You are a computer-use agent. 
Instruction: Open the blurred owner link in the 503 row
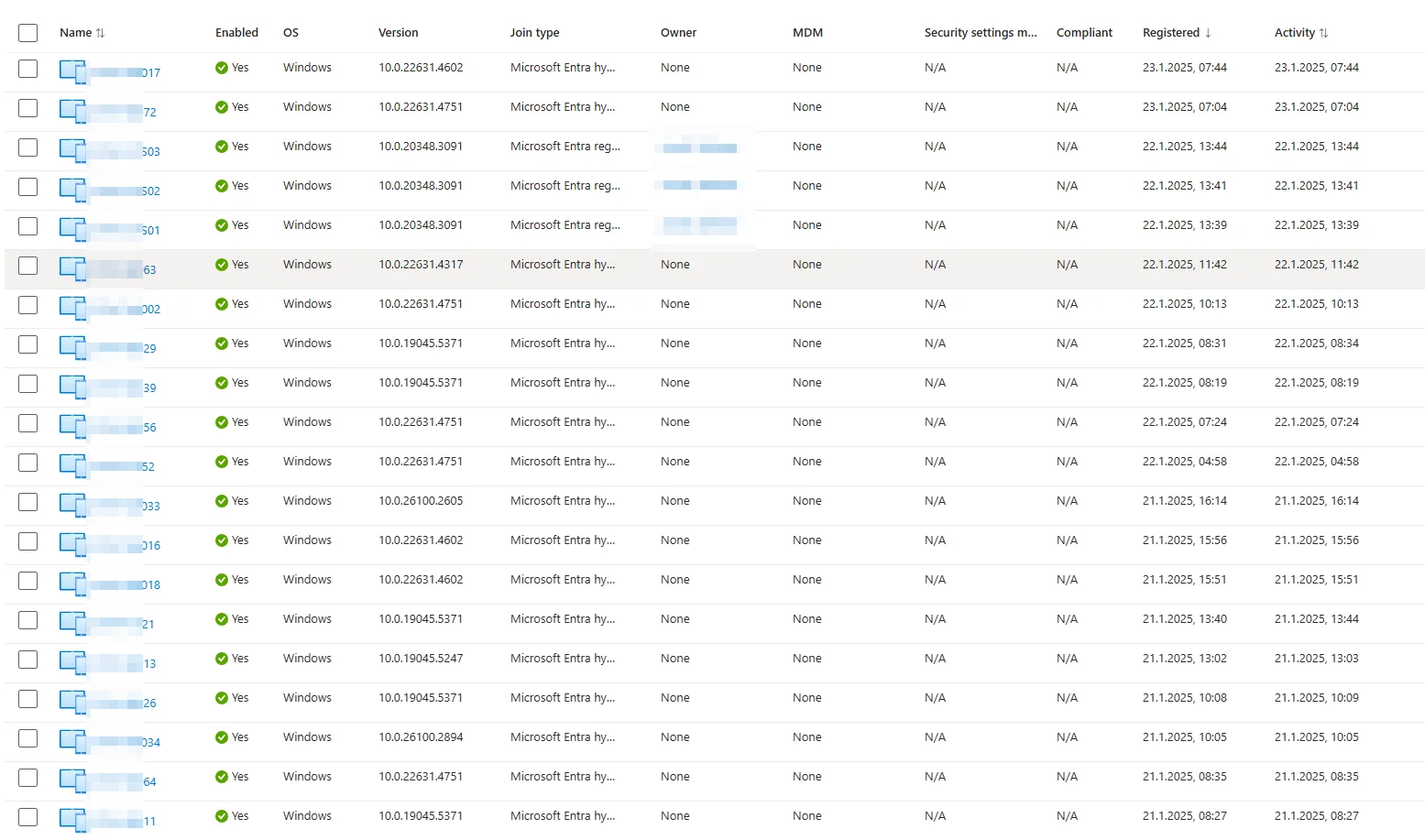[699, 147]
